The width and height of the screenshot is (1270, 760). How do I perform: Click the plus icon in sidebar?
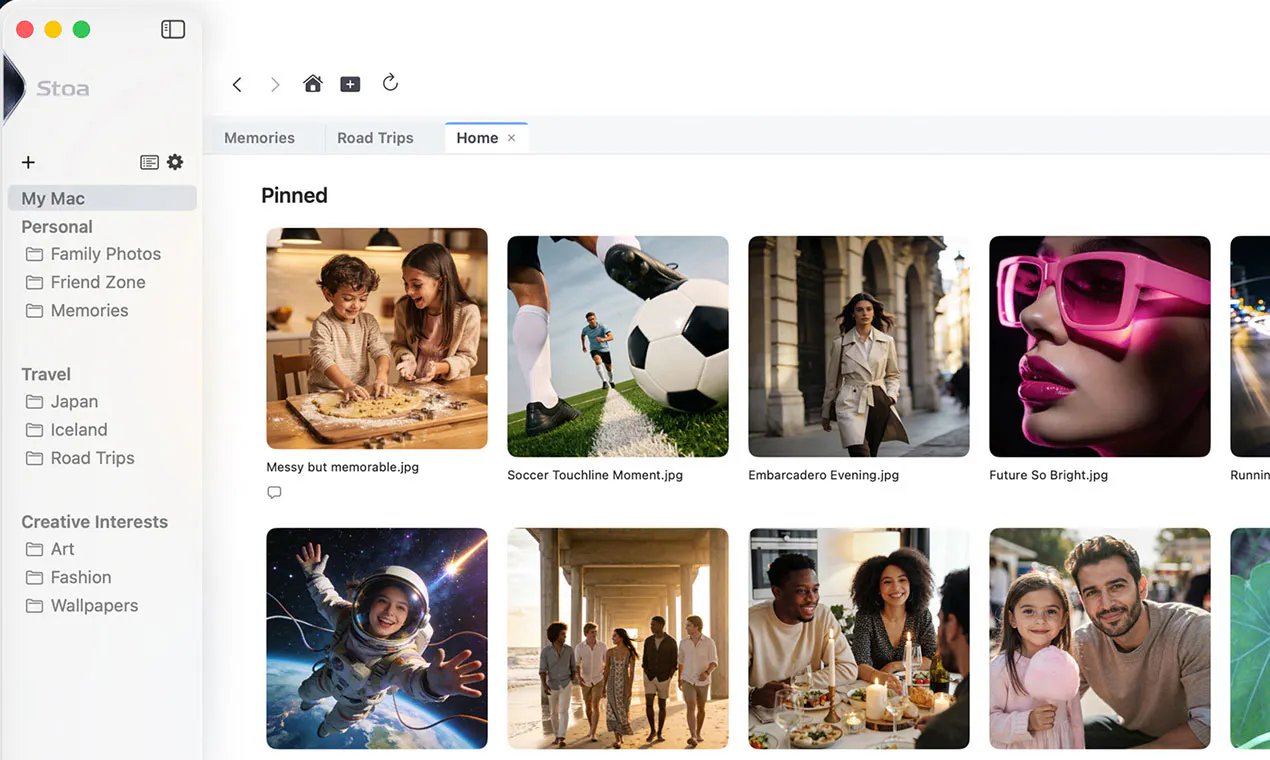(x=28, y=162)
